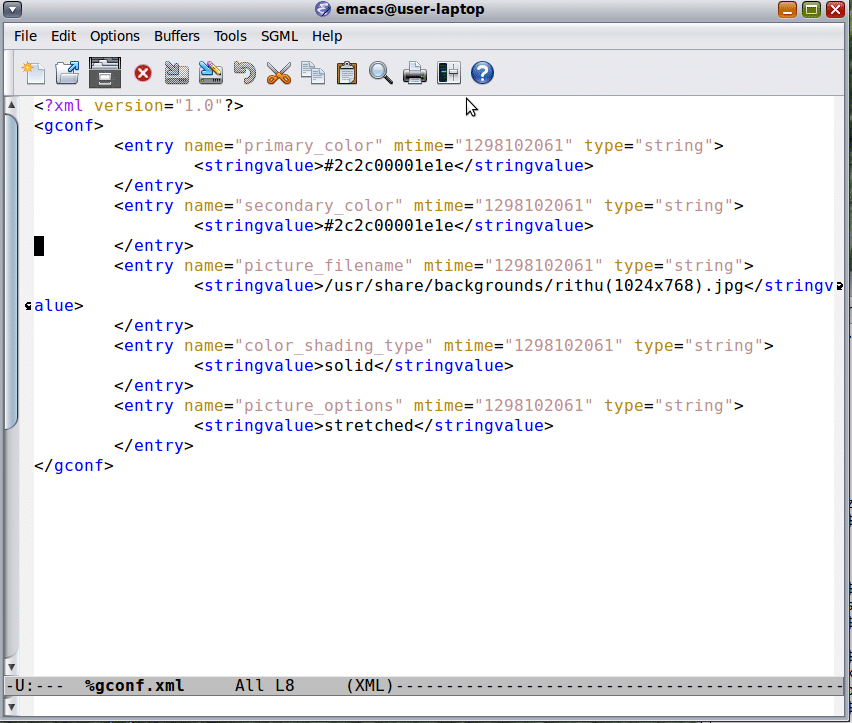Open preferences with the sliders icon

click(449, 73)
